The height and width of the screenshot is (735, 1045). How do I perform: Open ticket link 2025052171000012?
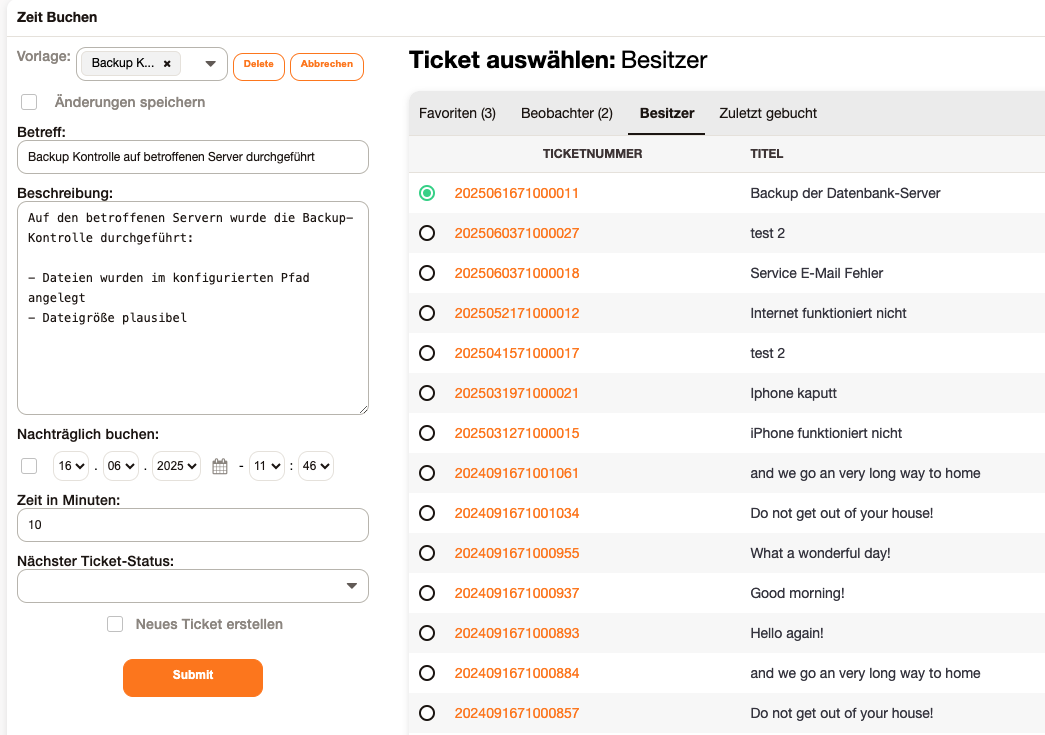pyautogui.click(x=517, y=313)
